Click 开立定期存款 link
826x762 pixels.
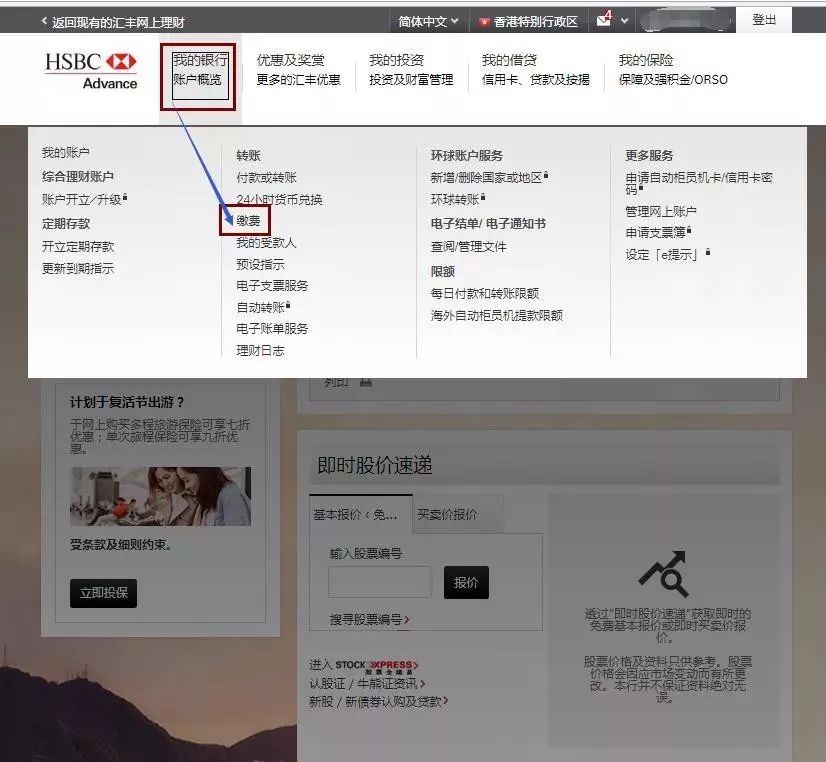coord(78,246)
